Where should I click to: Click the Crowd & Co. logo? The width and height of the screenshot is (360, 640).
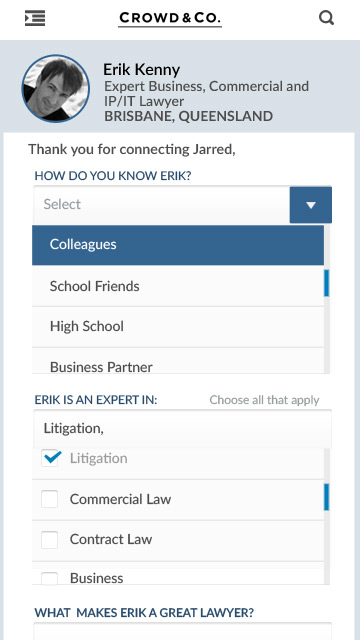click(x=170, y=19)
